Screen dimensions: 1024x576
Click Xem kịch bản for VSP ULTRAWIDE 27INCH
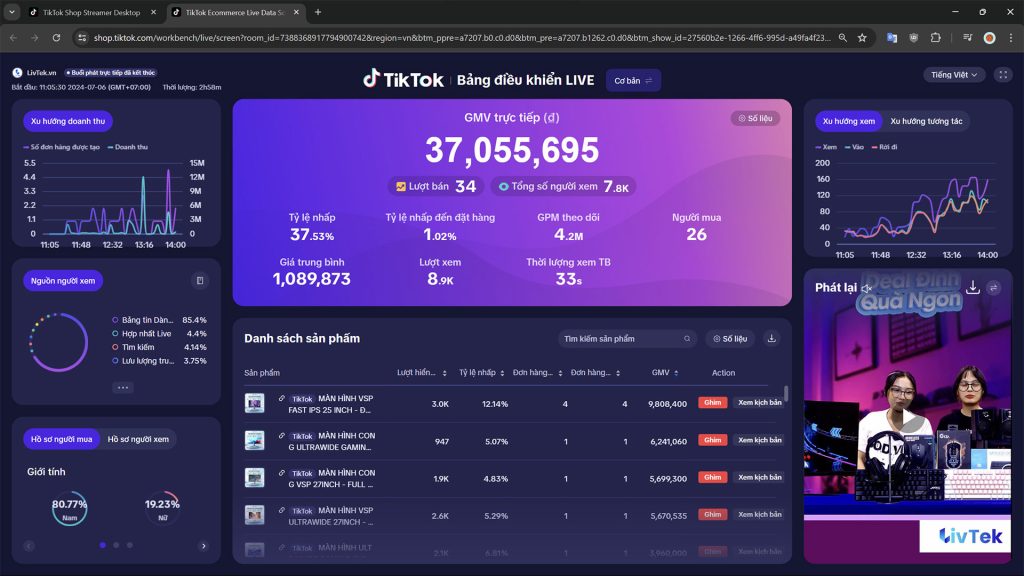point(760,515)
